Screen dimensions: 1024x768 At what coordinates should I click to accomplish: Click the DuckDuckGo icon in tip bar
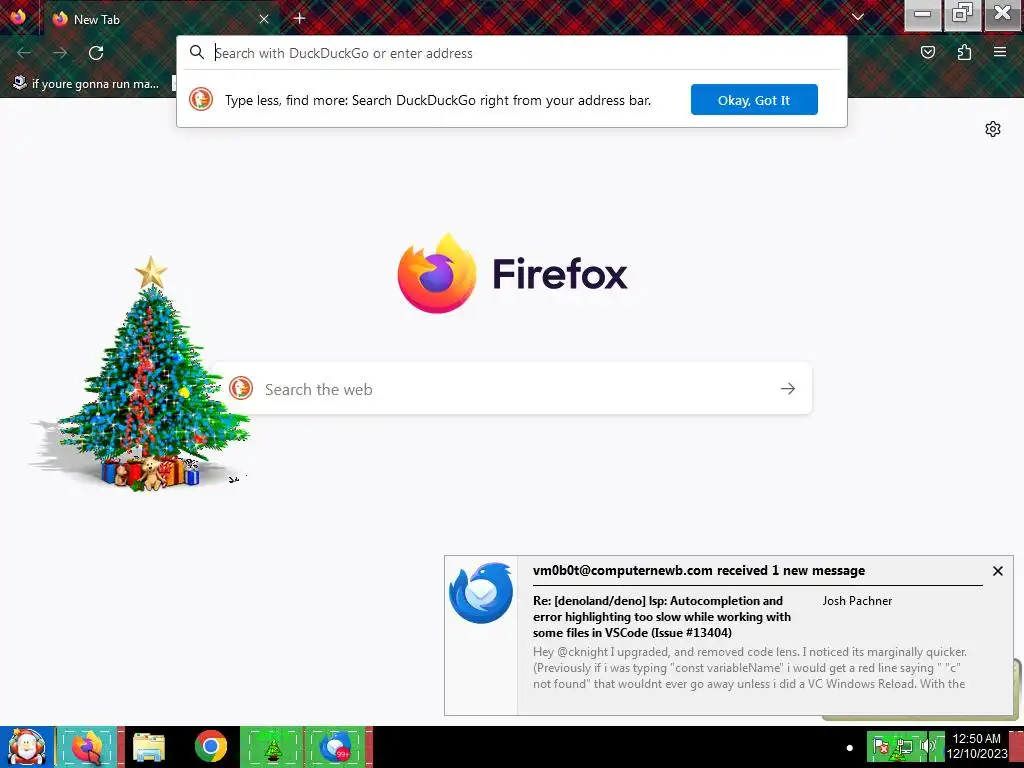(201, 99)
